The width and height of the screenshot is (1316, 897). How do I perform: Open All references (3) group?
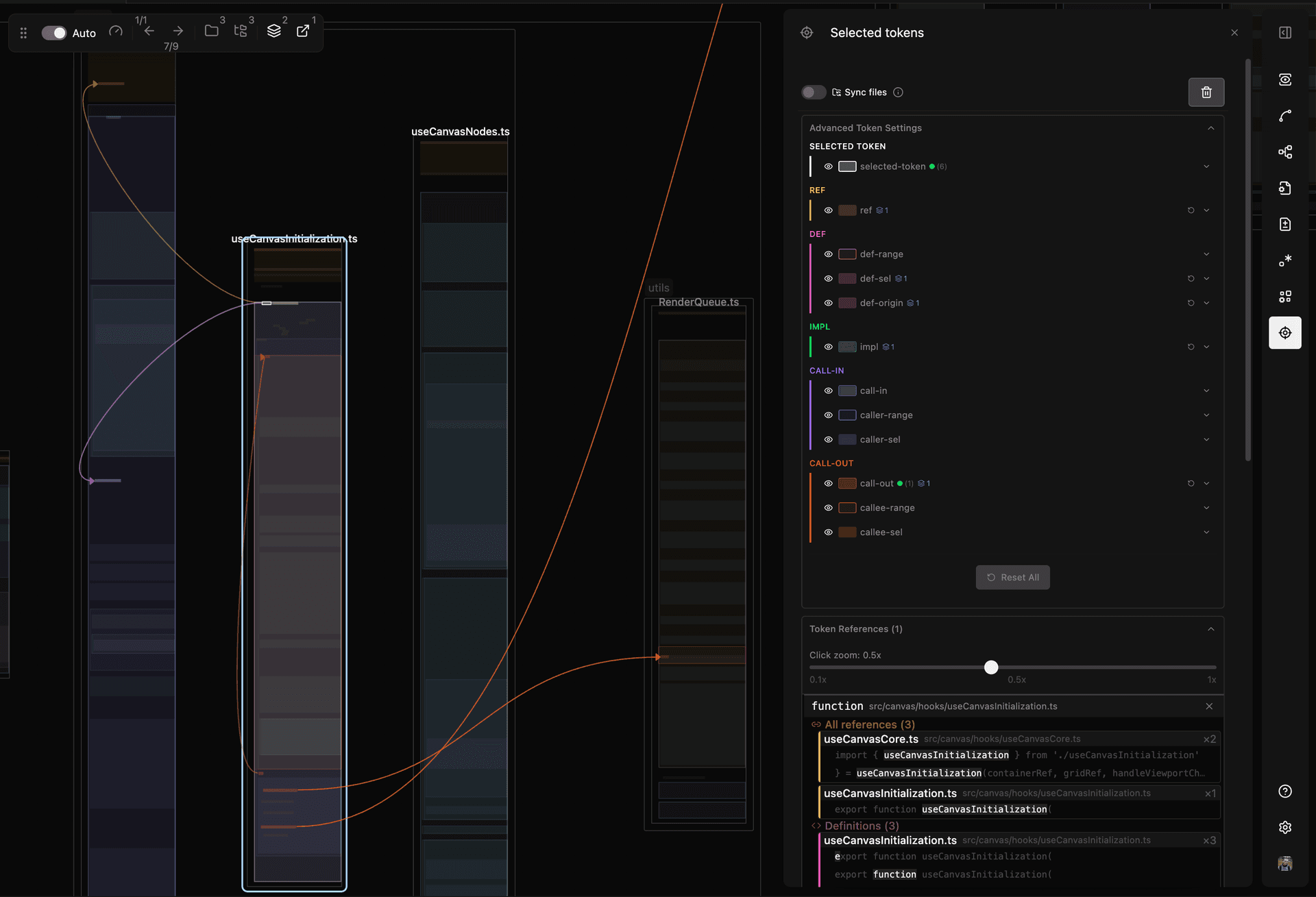click(869, 724)
